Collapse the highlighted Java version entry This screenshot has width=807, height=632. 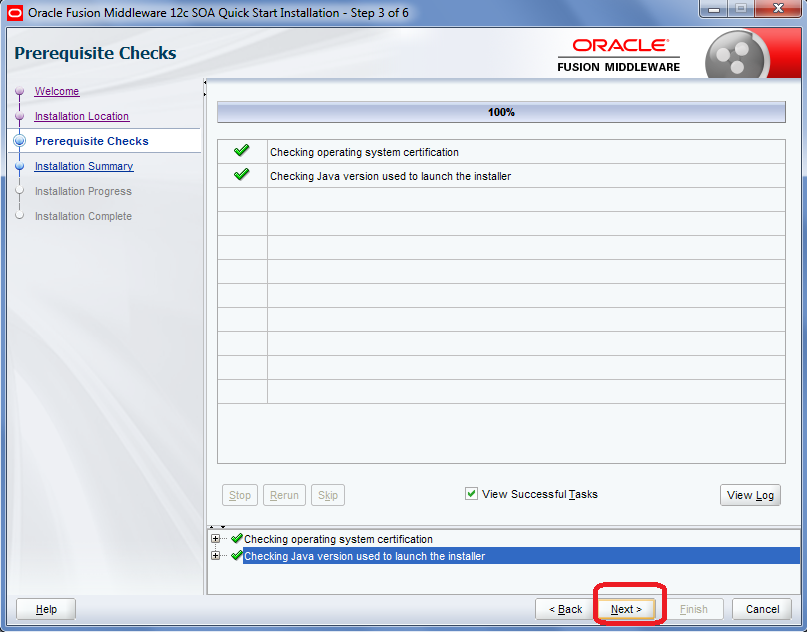pyautogui.click(x=216, y=556)
